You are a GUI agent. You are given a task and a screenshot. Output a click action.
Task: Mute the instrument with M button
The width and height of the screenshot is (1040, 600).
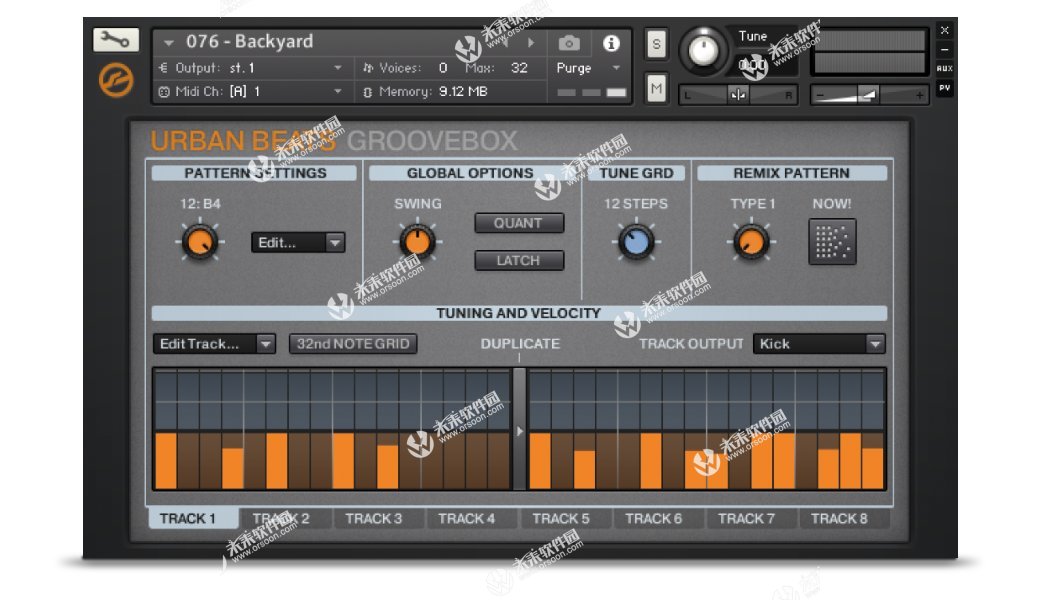point(656,88)
